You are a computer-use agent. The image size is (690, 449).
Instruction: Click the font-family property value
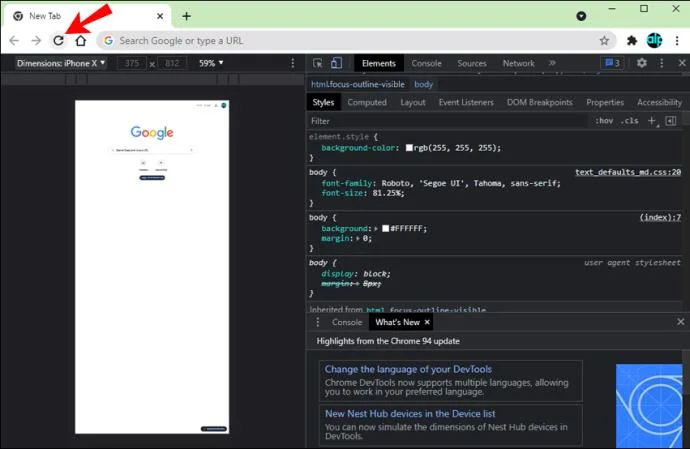point(470,183)
